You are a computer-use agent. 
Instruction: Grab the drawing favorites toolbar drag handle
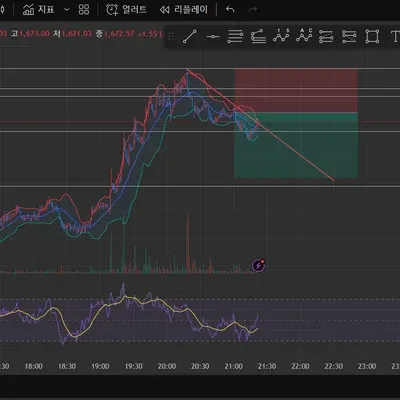click(171, 36)
